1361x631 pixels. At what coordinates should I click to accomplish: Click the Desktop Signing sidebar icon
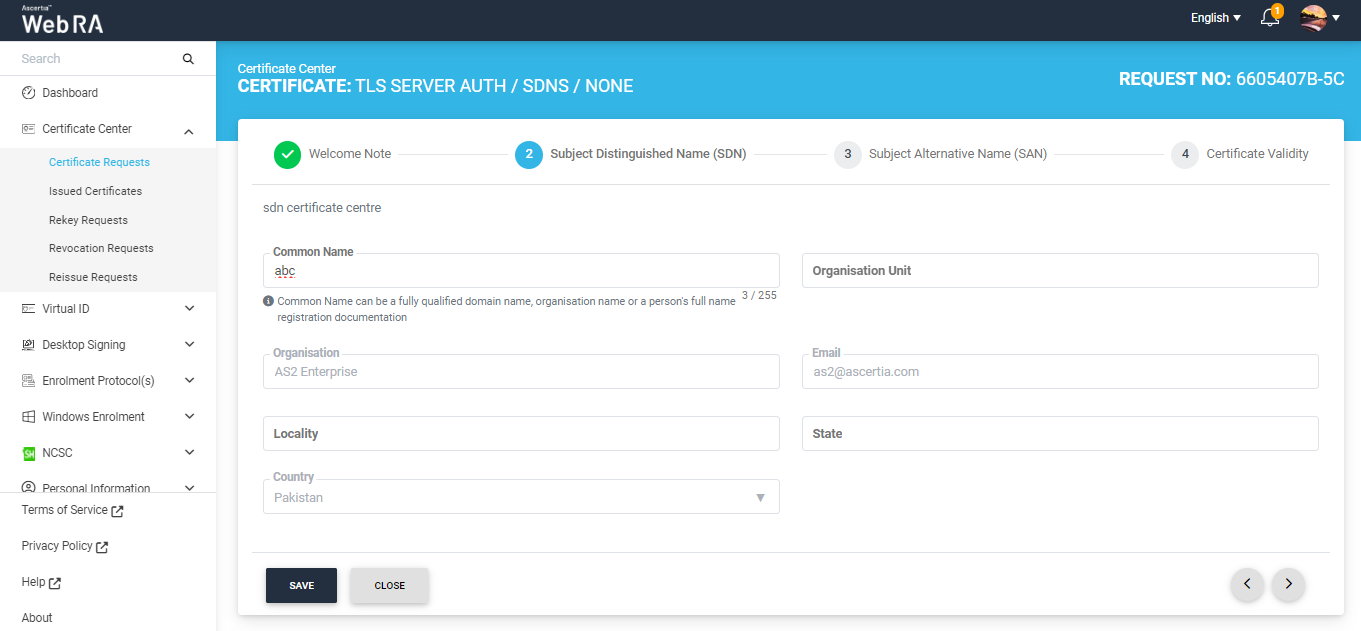28,345
